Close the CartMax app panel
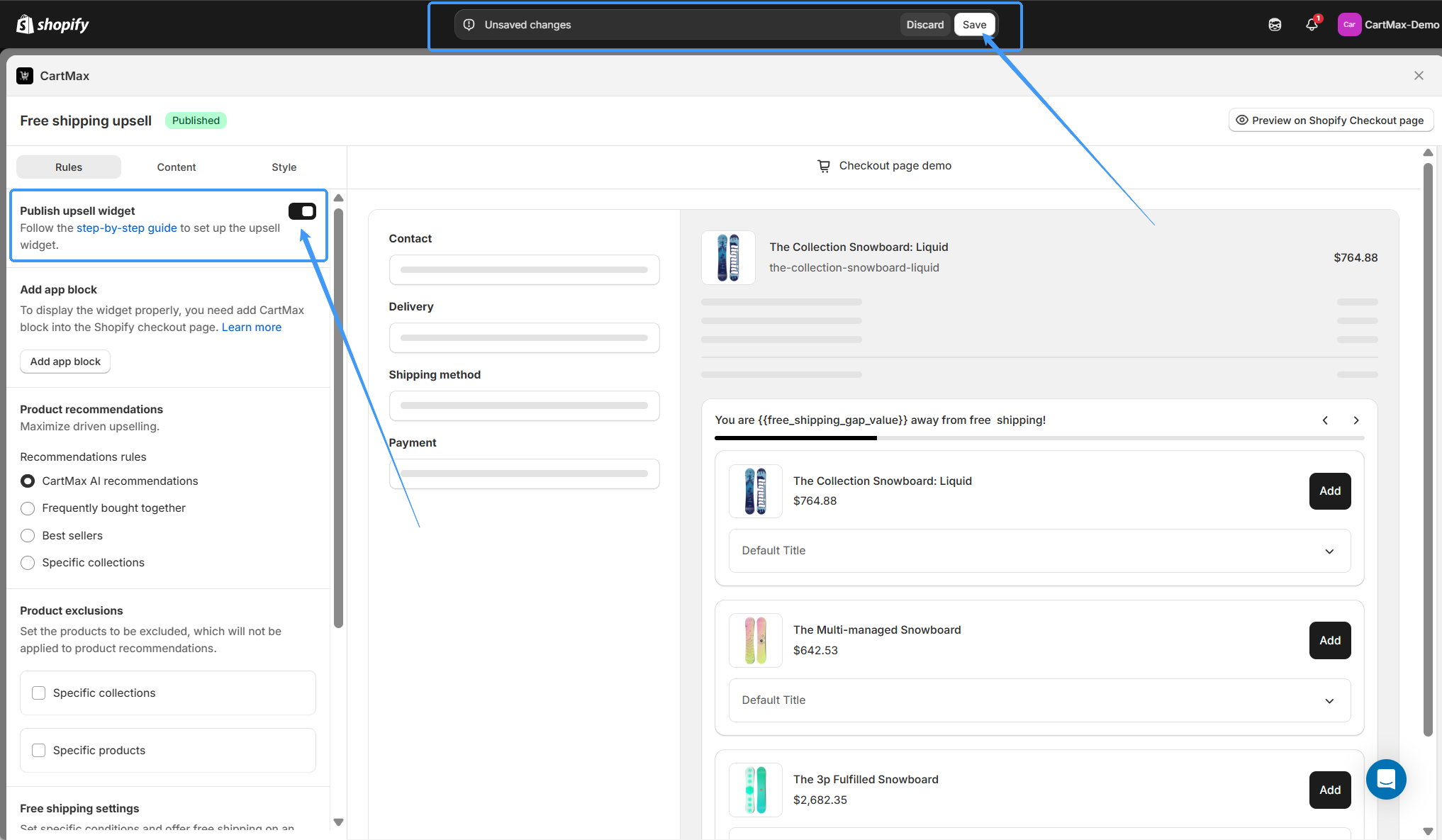Screen dimensions: 1442x840 [x=1419, y=76]
